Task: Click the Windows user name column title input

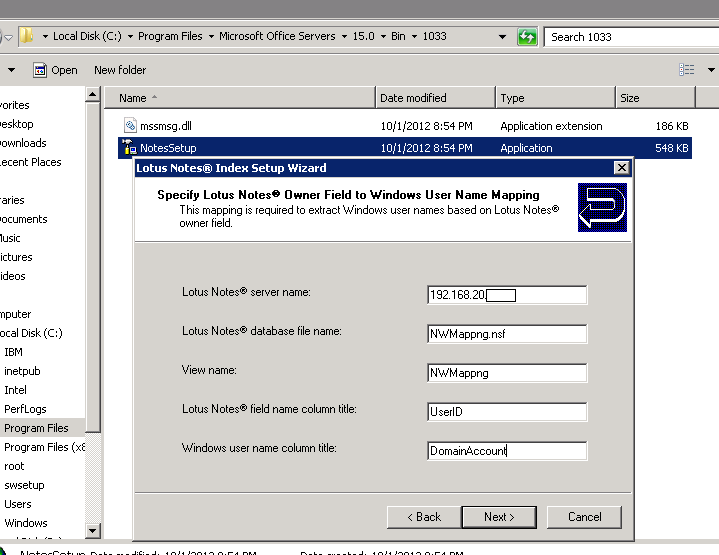Action: [507, 451]
